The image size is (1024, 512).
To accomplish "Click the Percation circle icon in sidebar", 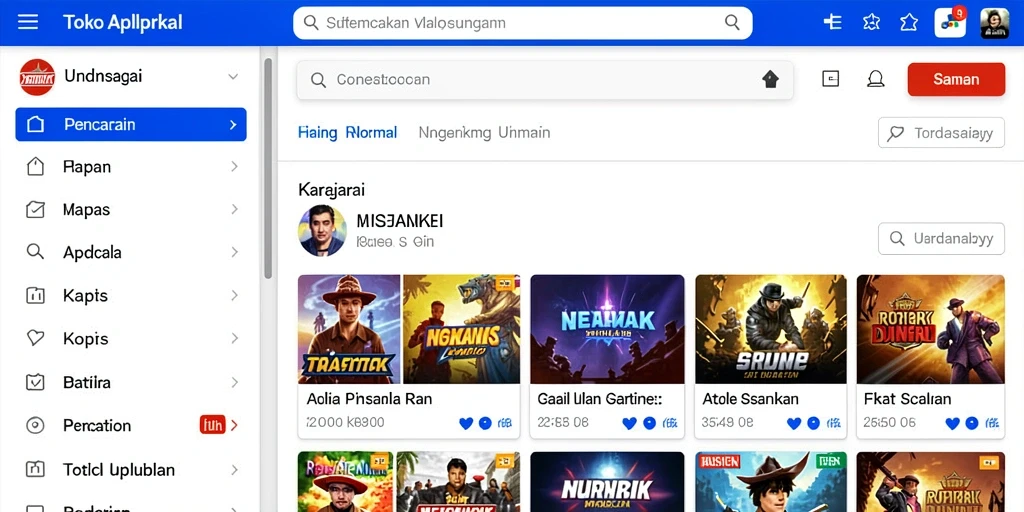I will point(35,426).
